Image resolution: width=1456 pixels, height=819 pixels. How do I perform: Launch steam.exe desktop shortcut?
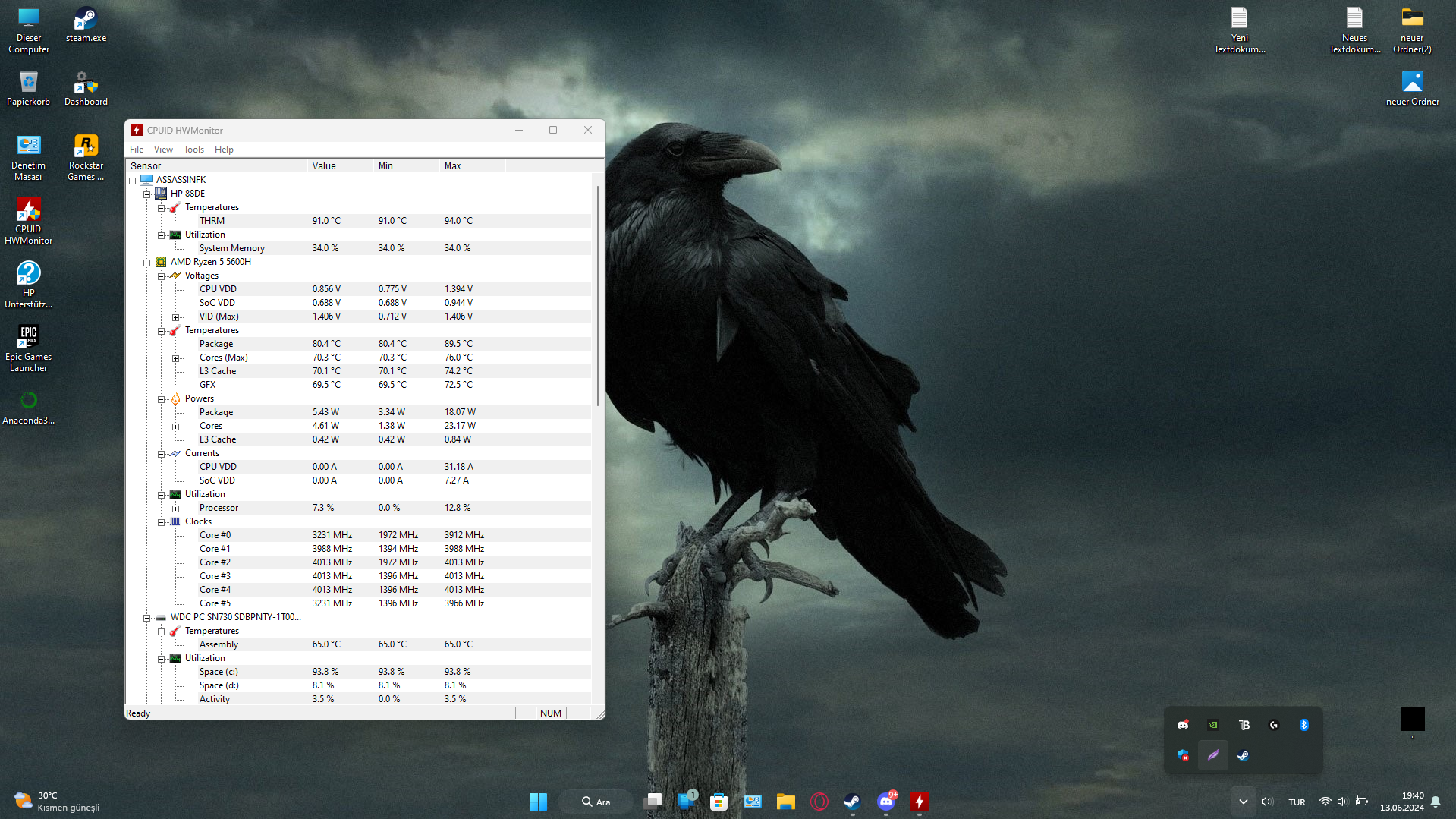pos(86,25)
